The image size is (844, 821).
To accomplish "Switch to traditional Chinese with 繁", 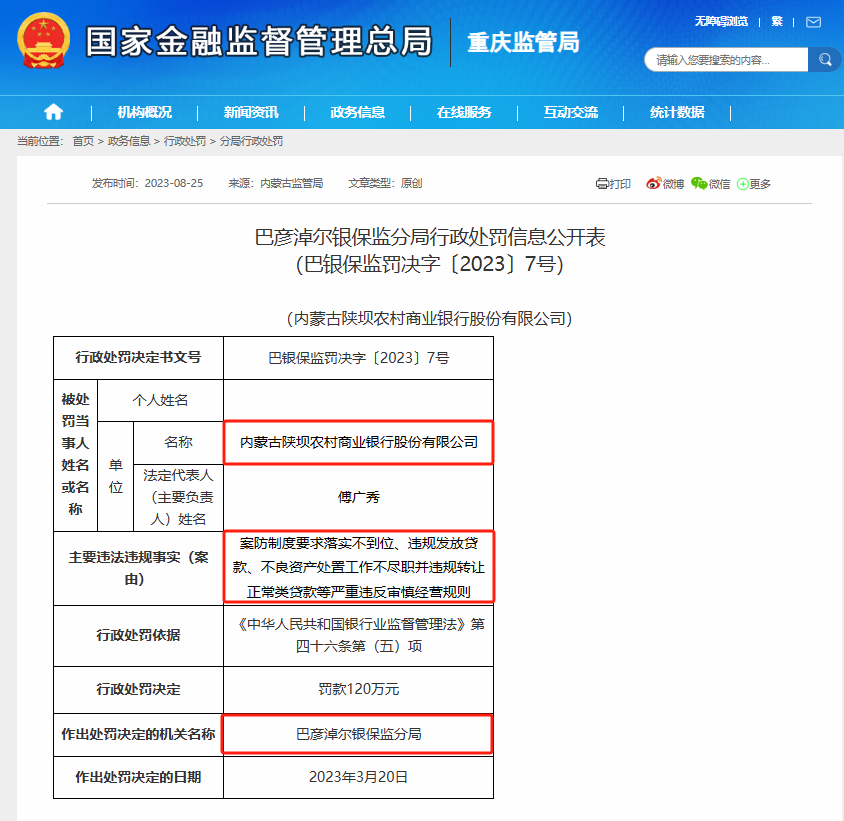I will (777, 22).
